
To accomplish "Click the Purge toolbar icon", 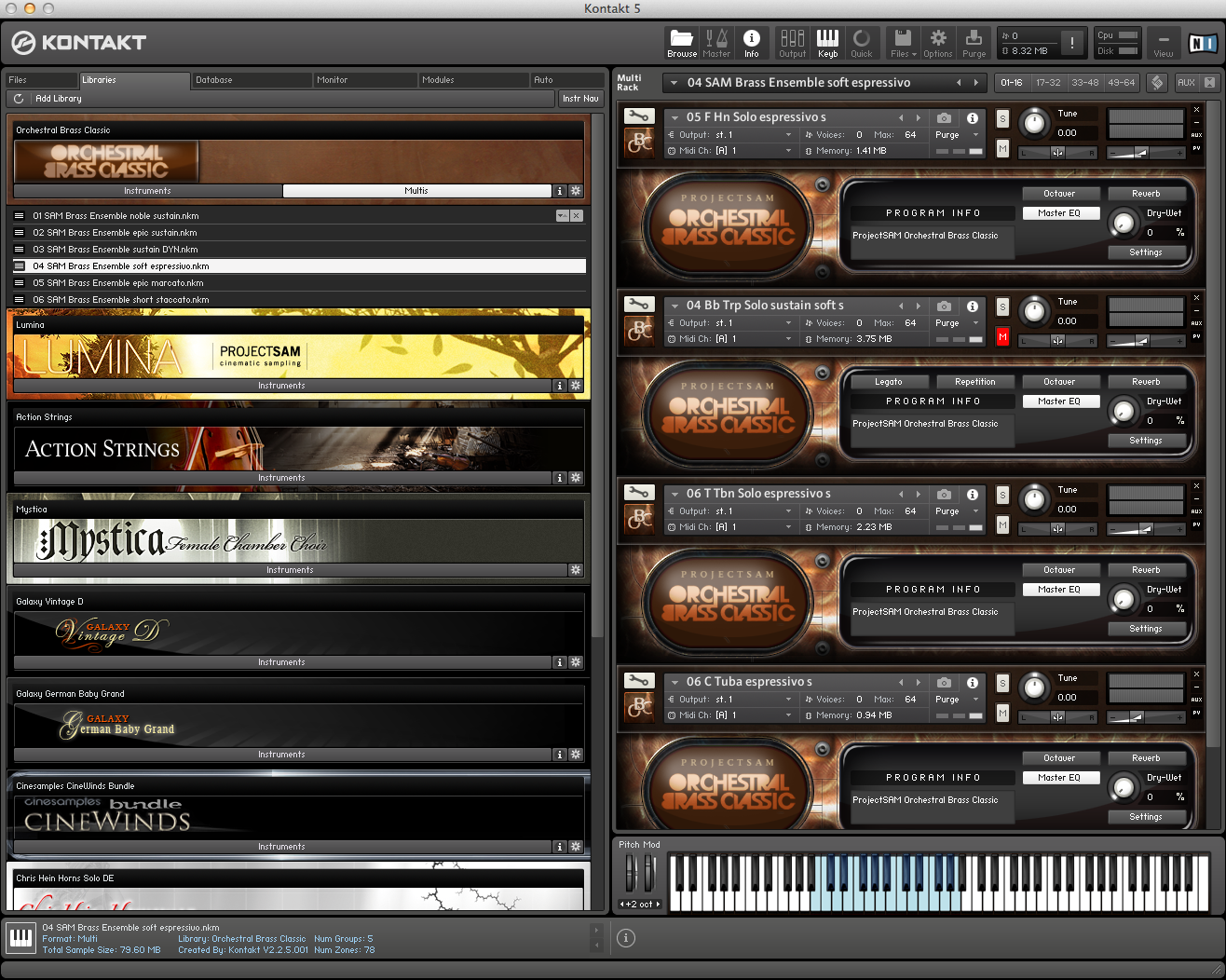I will point(974,42).
